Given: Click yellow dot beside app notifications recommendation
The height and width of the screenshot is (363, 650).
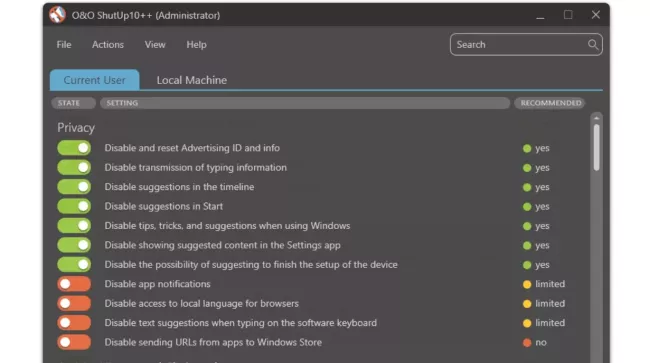Looking at the screenshot, I should click(527, 284).
